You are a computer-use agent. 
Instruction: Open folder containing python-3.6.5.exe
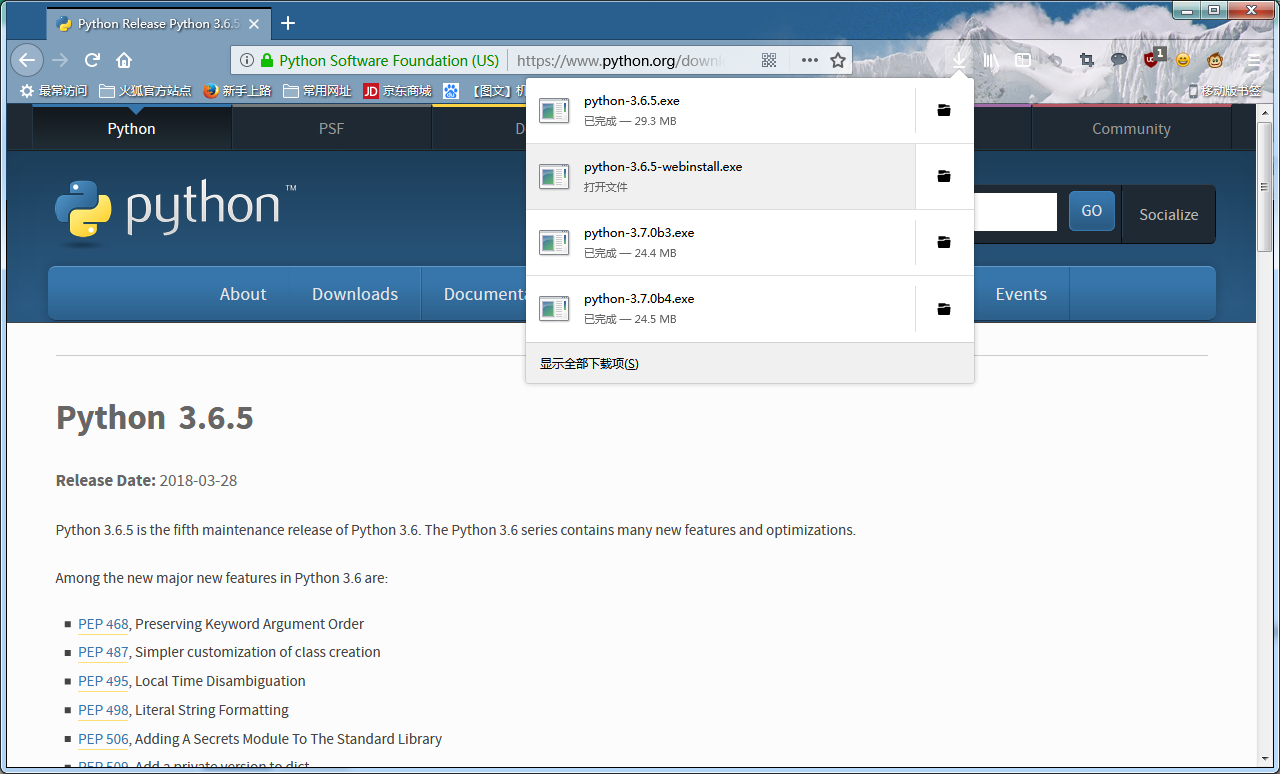[943, 110]
